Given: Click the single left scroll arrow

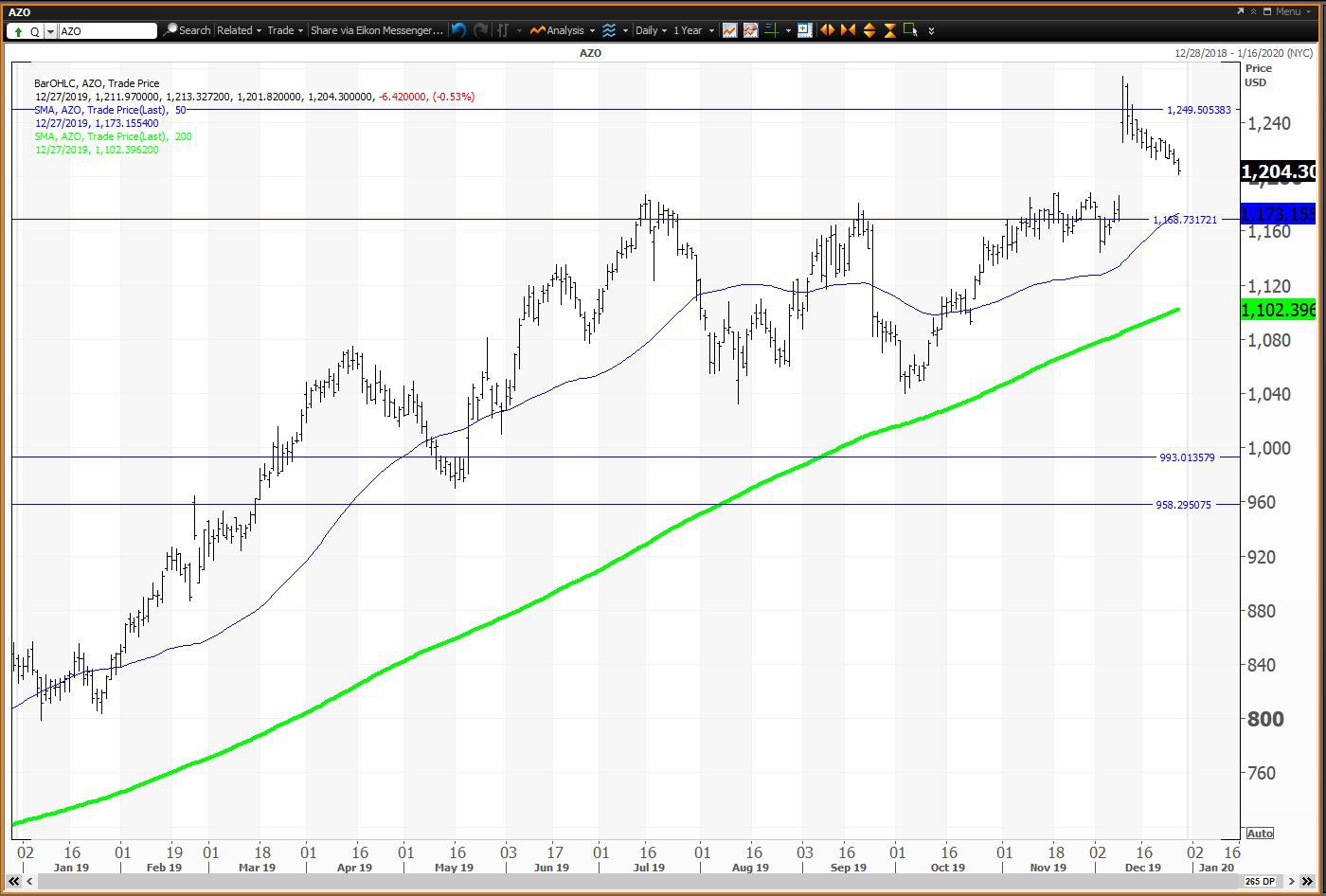Looking at the screenshot, I should (x=30, y=882).
